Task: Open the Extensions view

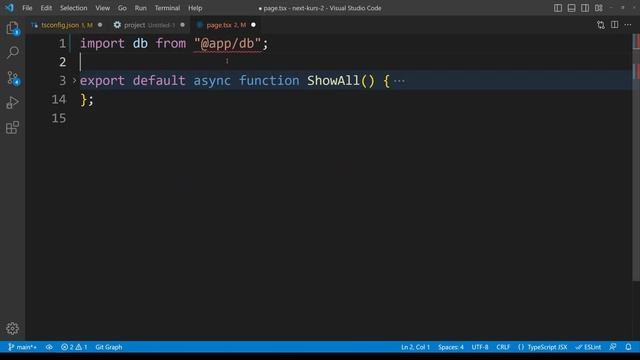Action: (x=13, y=127)
